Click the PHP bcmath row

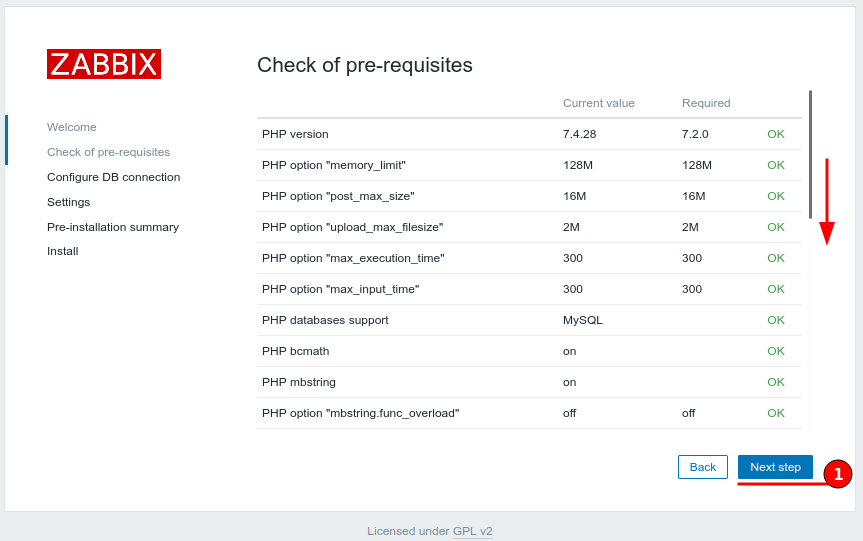click(529, 351)
